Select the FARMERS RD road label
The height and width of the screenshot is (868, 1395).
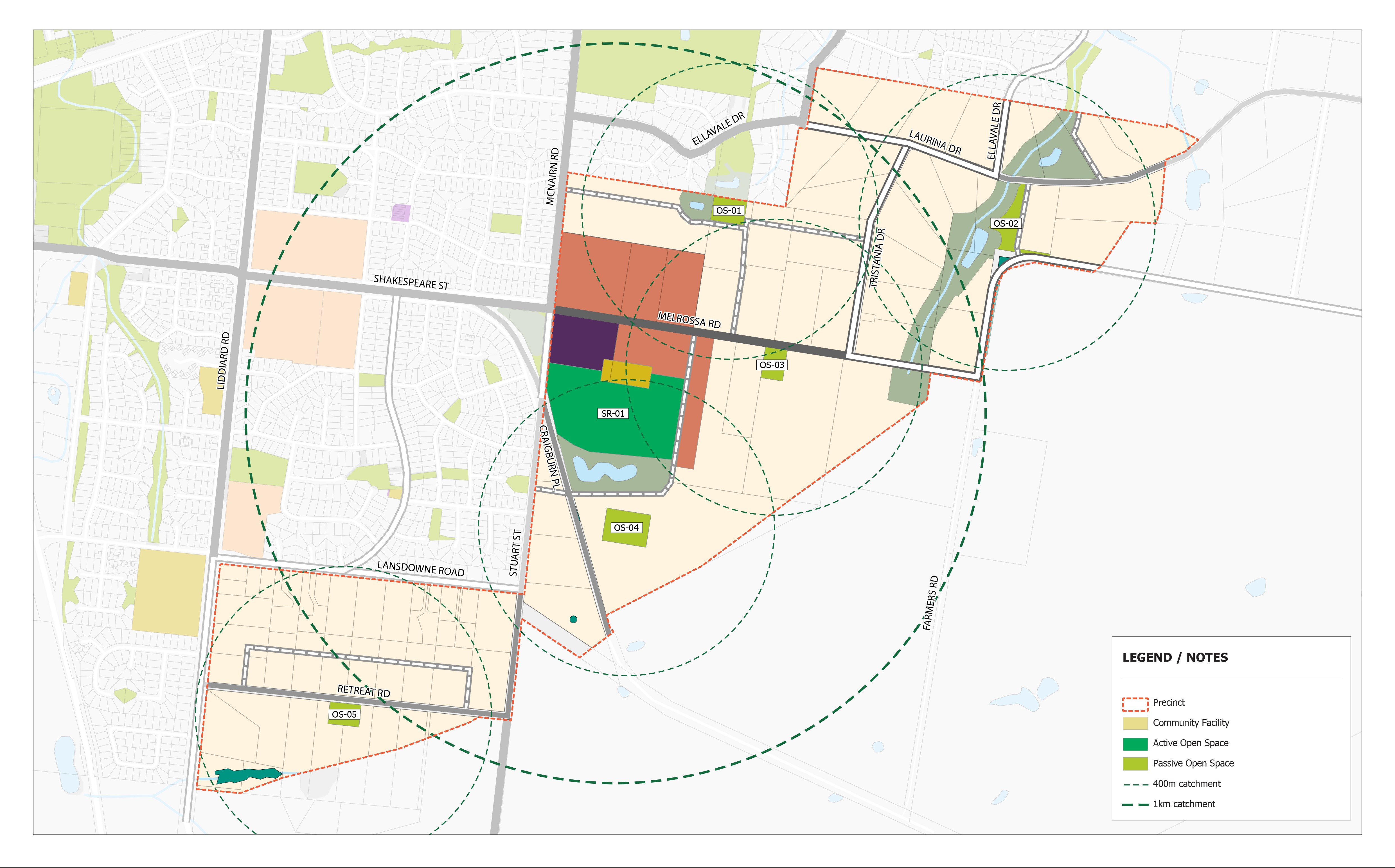(x=930, y=603)
